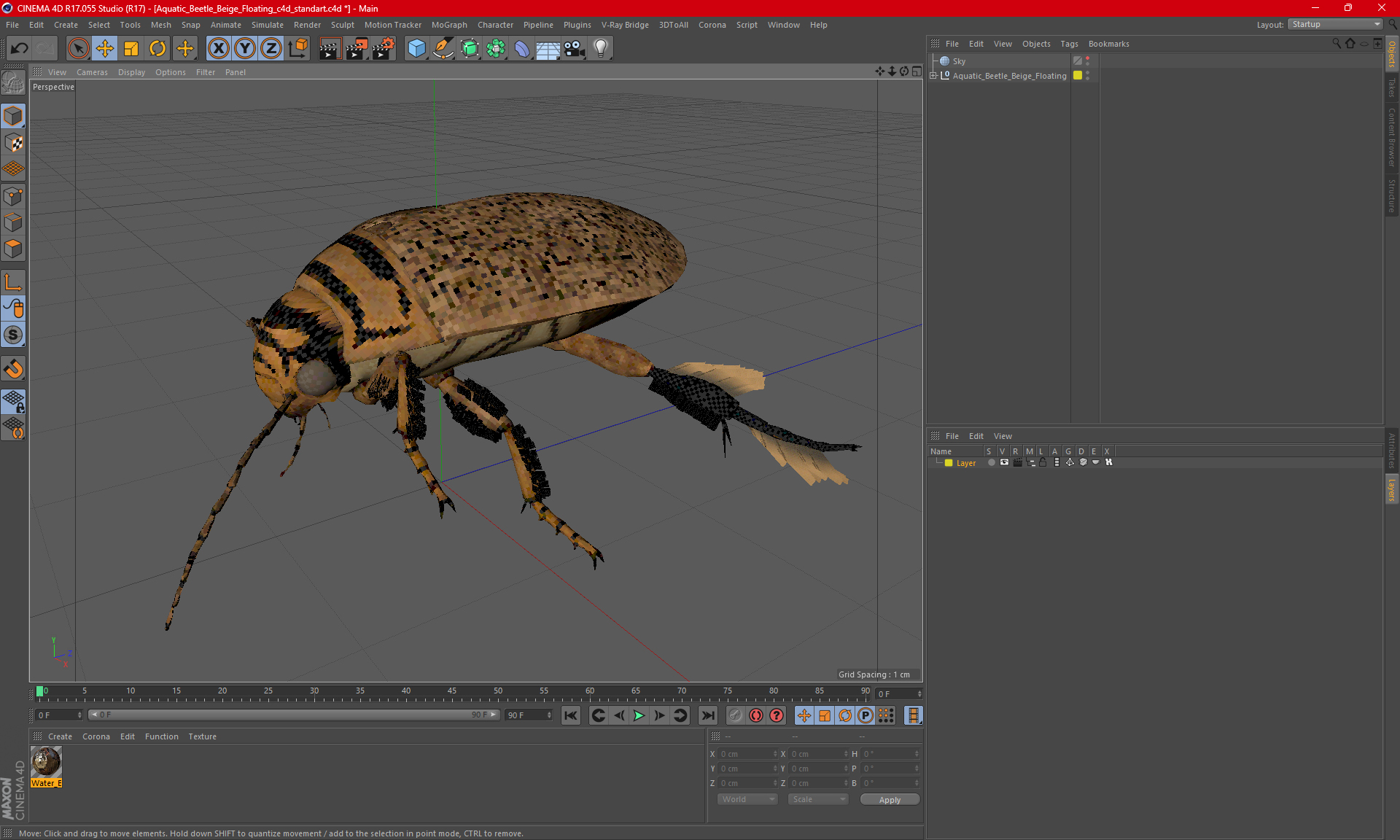Go to end of animation
The image size is (1400, 840).
point(707,715)
